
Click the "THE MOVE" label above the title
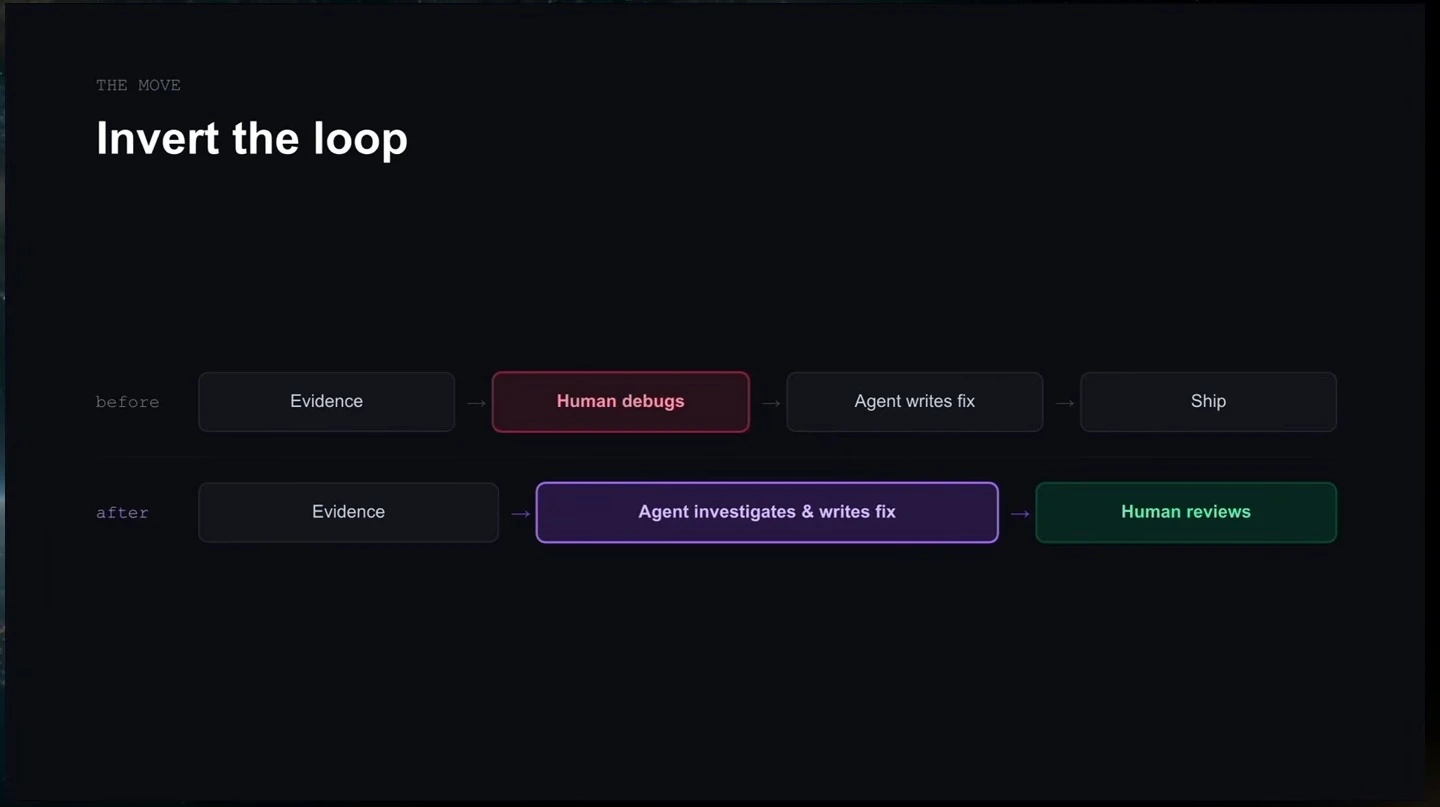tap(138, 85)
